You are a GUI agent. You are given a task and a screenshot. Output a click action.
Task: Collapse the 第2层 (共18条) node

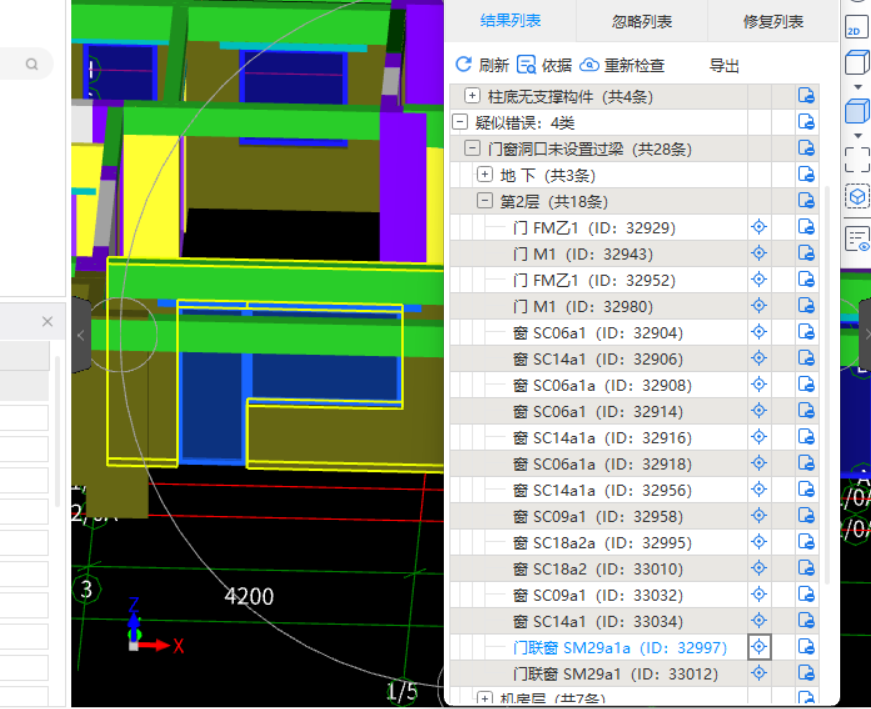[x=484, y=201]
